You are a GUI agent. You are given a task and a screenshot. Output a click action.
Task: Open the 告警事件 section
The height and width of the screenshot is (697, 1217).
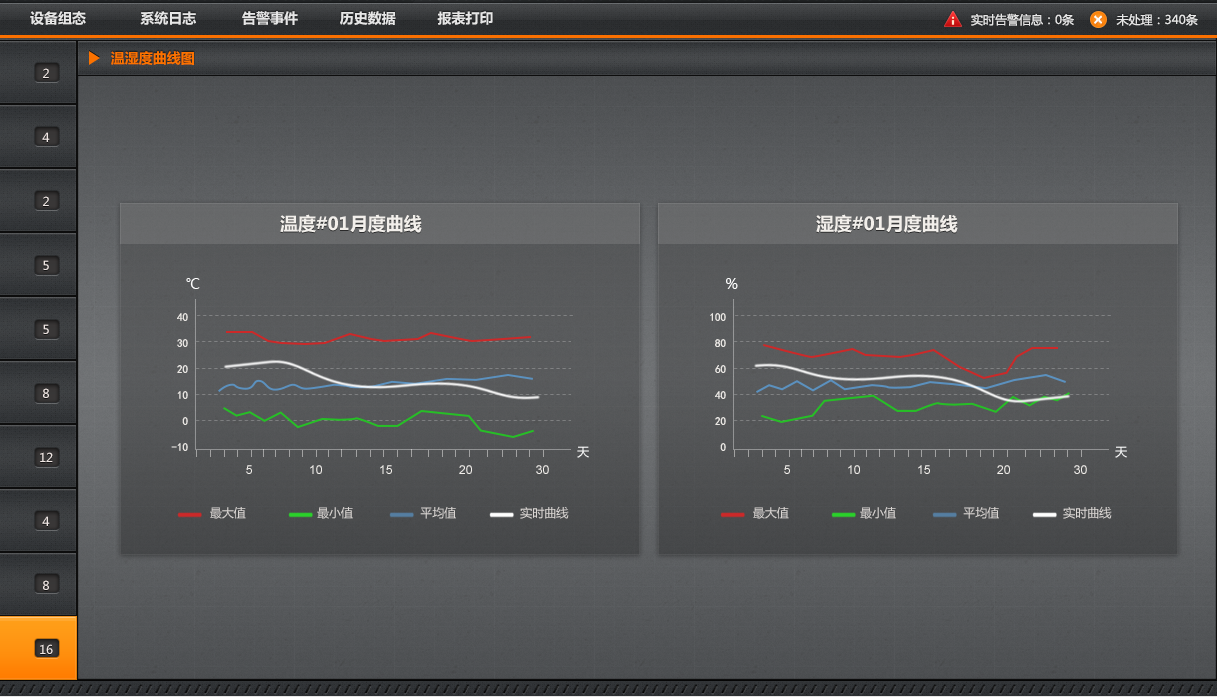click(x=269, y=18)
